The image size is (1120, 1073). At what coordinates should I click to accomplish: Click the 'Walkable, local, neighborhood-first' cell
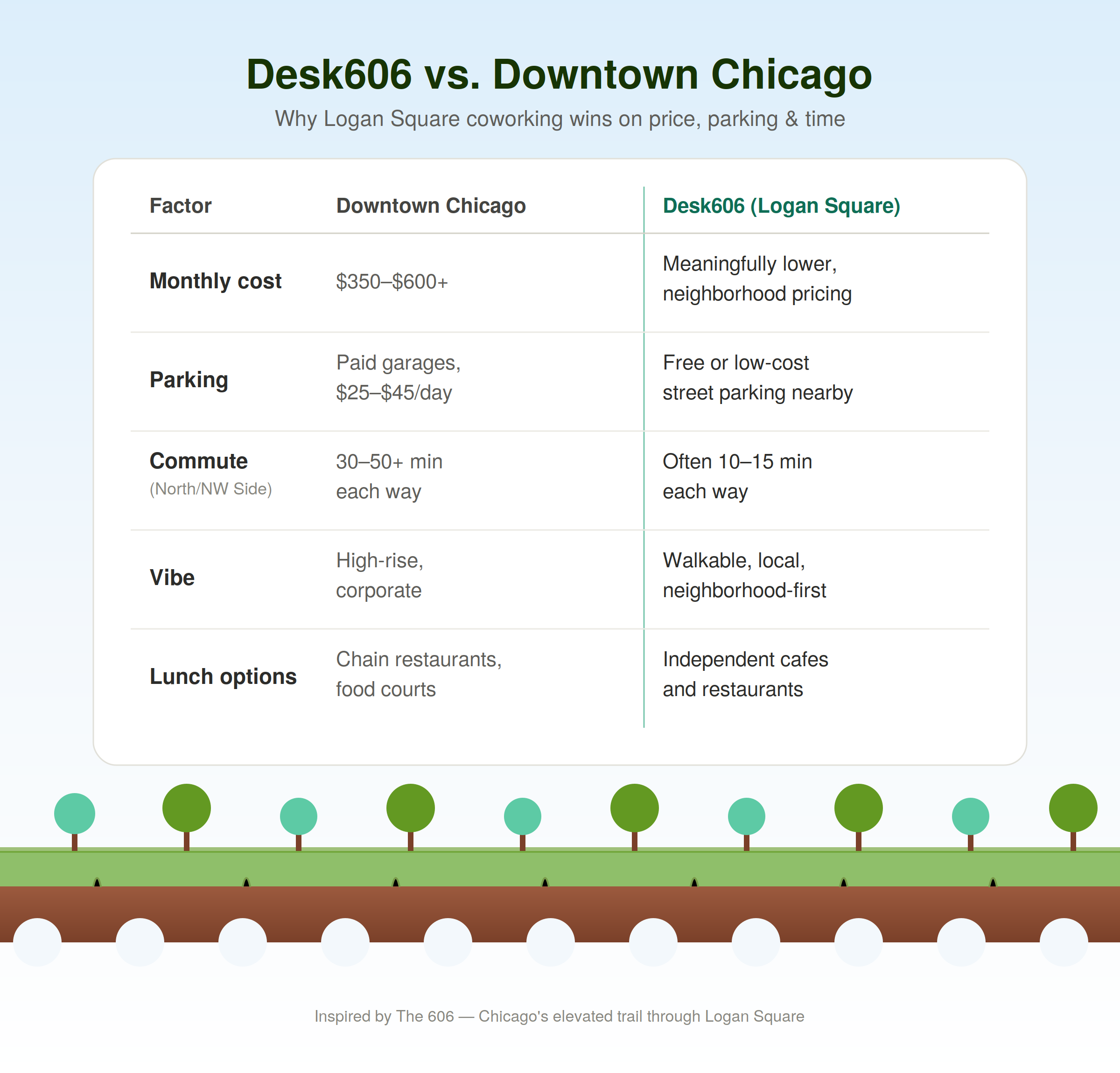(x=745, y=575)
